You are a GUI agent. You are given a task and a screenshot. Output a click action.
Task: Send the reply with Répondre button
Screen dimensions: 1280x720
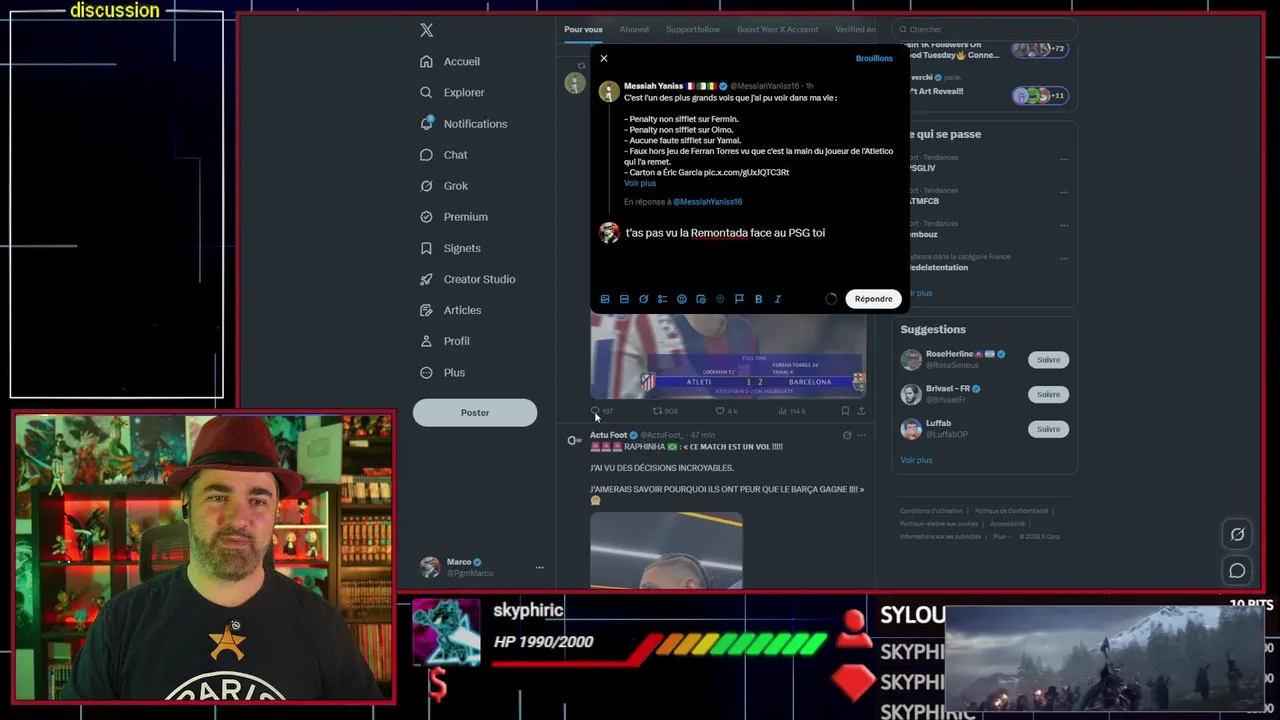tap(873, 299)
